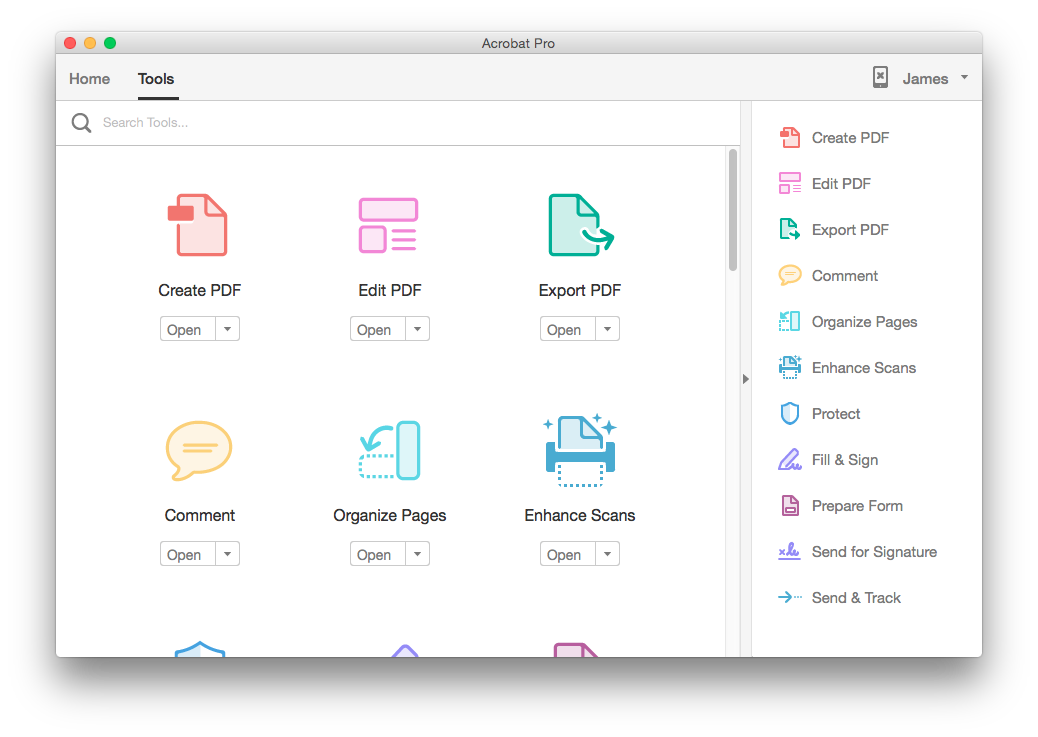This screenshot has height=737, width=1038.
Task: Click the Prepare Form label in sidebar
Action: click(857, 506)
